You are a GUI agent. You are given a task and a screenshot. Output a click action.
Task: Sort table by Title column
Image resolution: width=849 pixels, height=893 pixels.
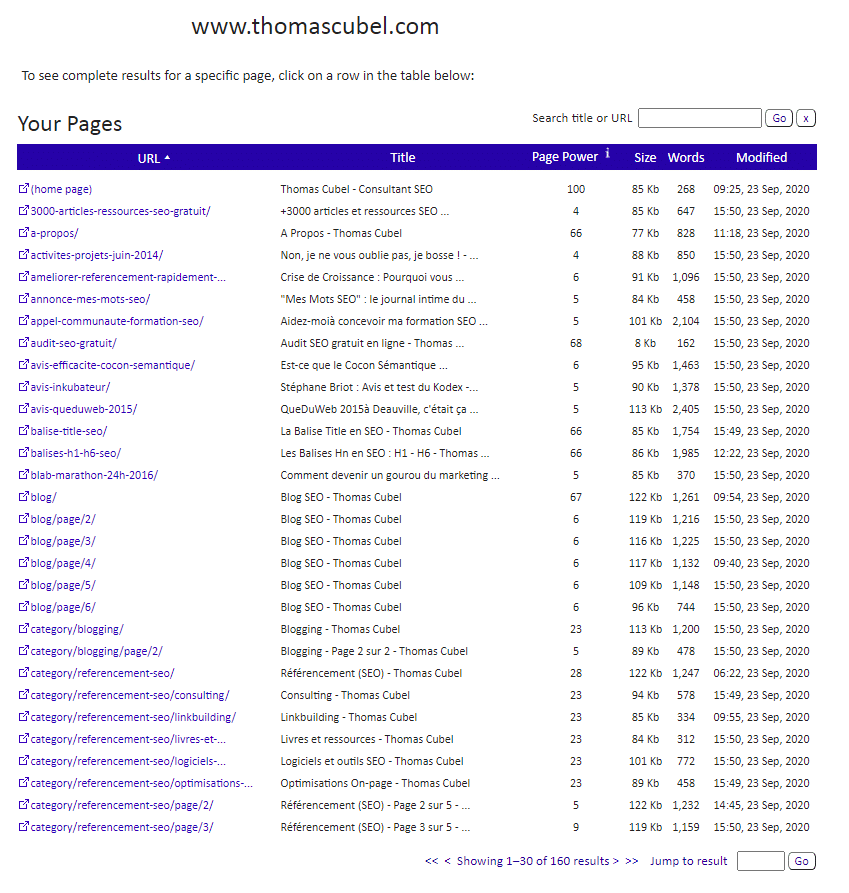[403, 158]
